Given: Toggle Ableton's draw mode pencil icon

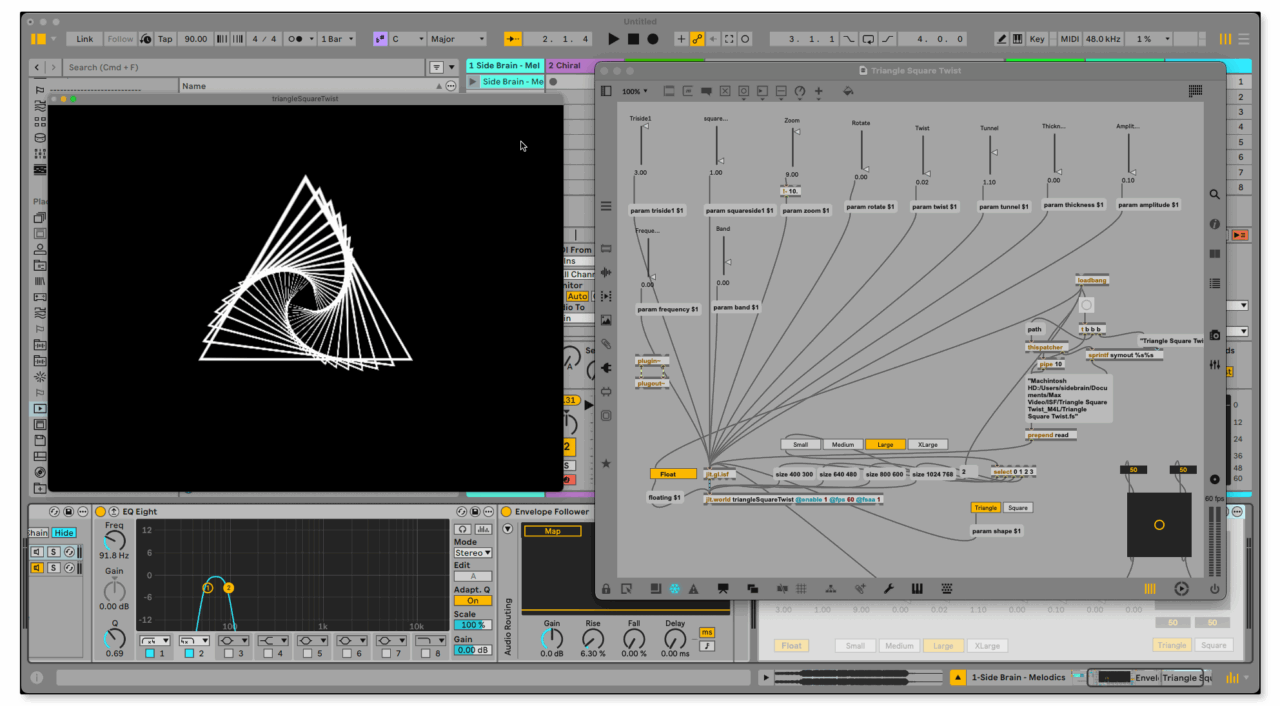Looking at the screenshot, I should 1001,39.
